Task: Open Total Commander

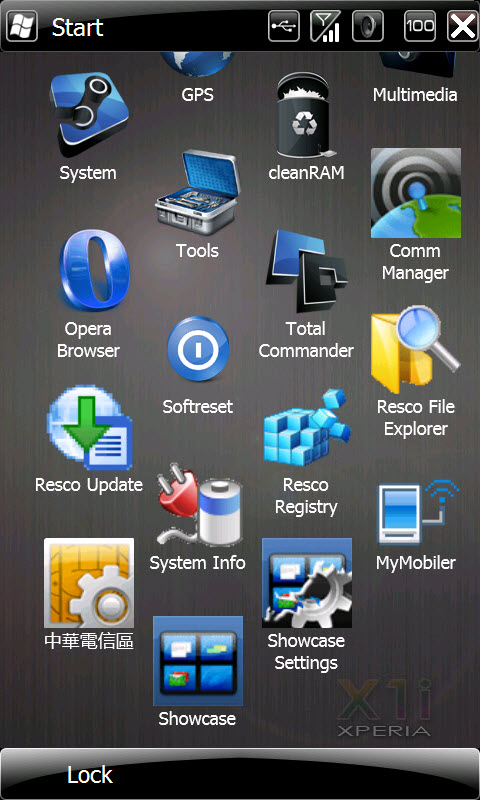Action: [306, 270]
